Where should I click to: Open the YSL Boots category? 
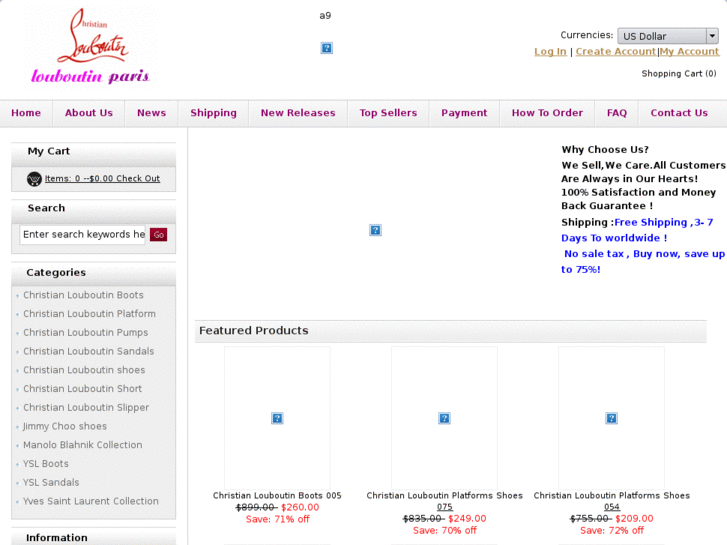pos(46,463)
